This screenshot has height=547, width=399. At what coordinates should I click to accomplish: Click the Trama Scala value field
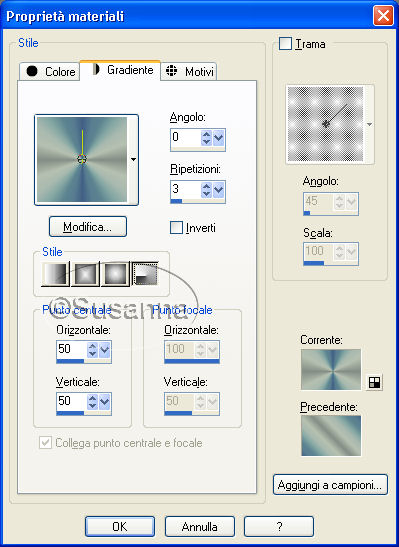pyautogui.click(x=319, y=252)
